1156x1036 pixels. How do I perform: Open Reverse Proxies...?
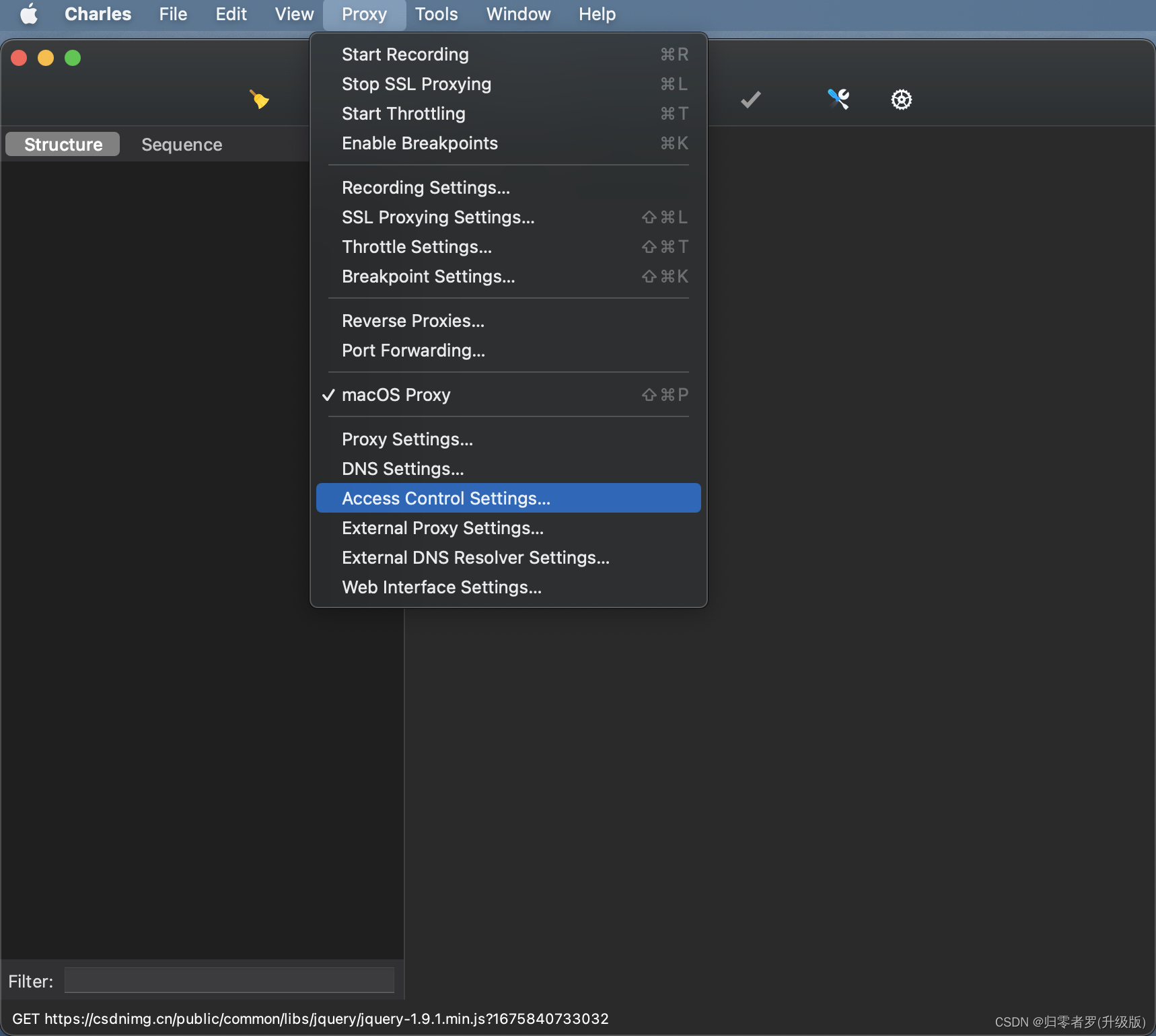click(509, 321)
